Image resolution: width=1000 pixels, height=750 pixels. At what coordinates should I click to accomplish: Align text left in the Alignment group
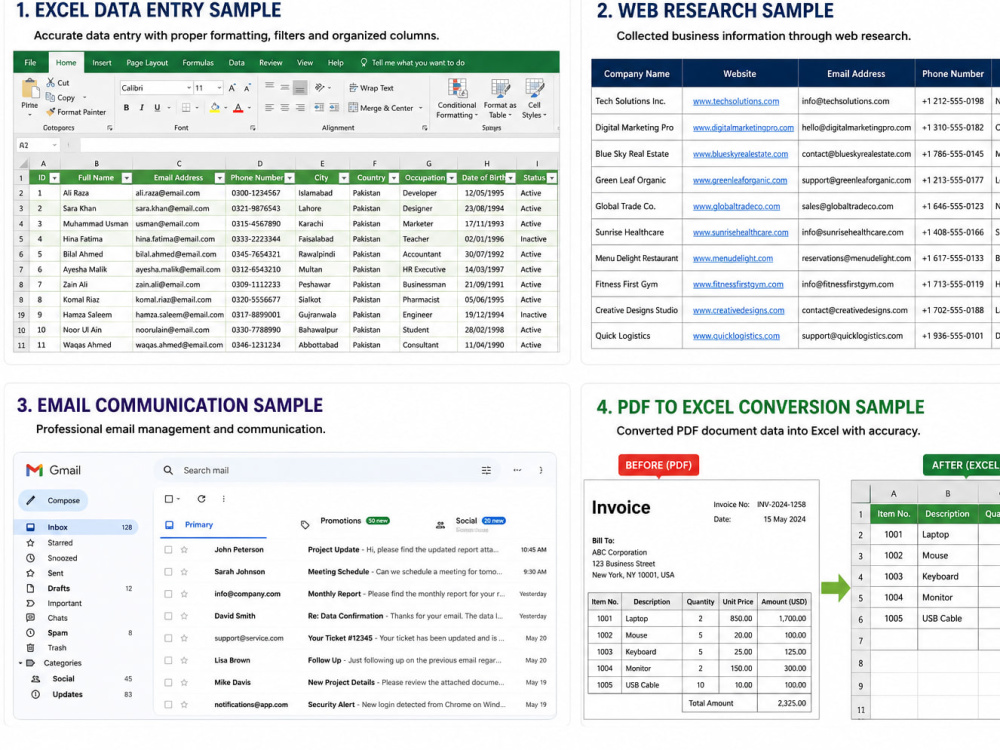tap(269, 108)
